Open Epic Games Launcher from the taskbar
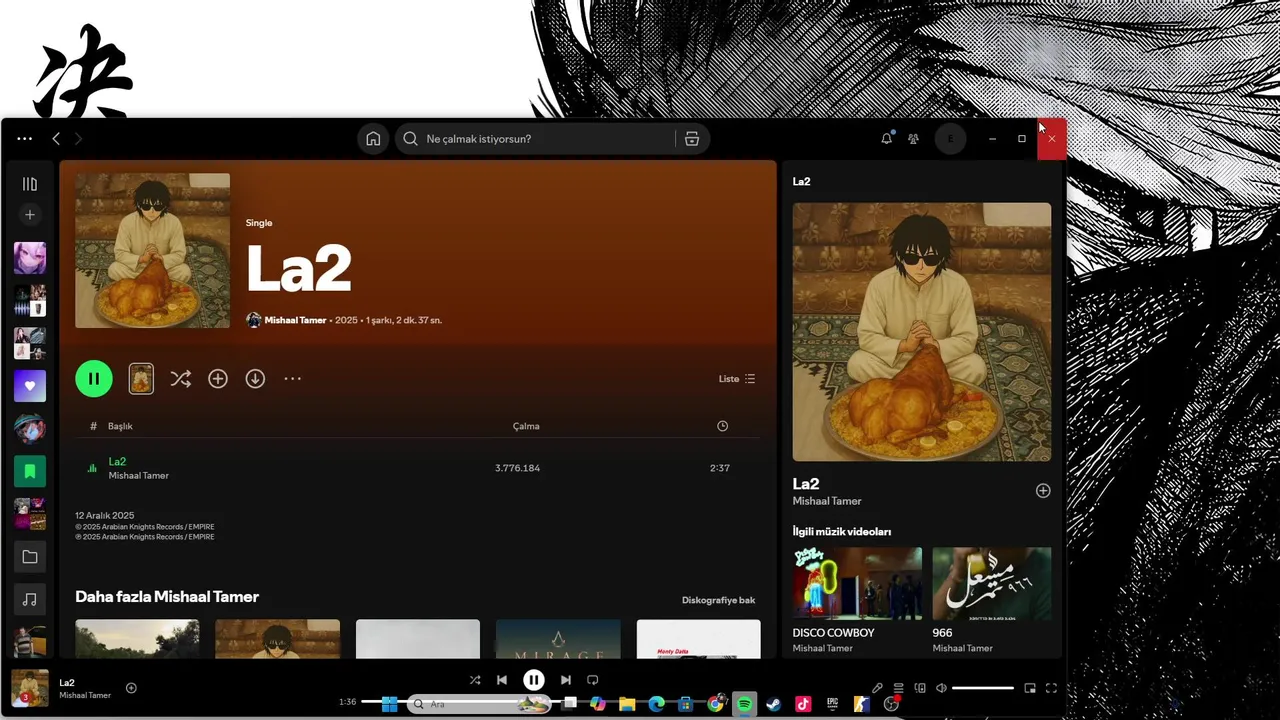Screen dimensions: 1280x720 point(832,704)
